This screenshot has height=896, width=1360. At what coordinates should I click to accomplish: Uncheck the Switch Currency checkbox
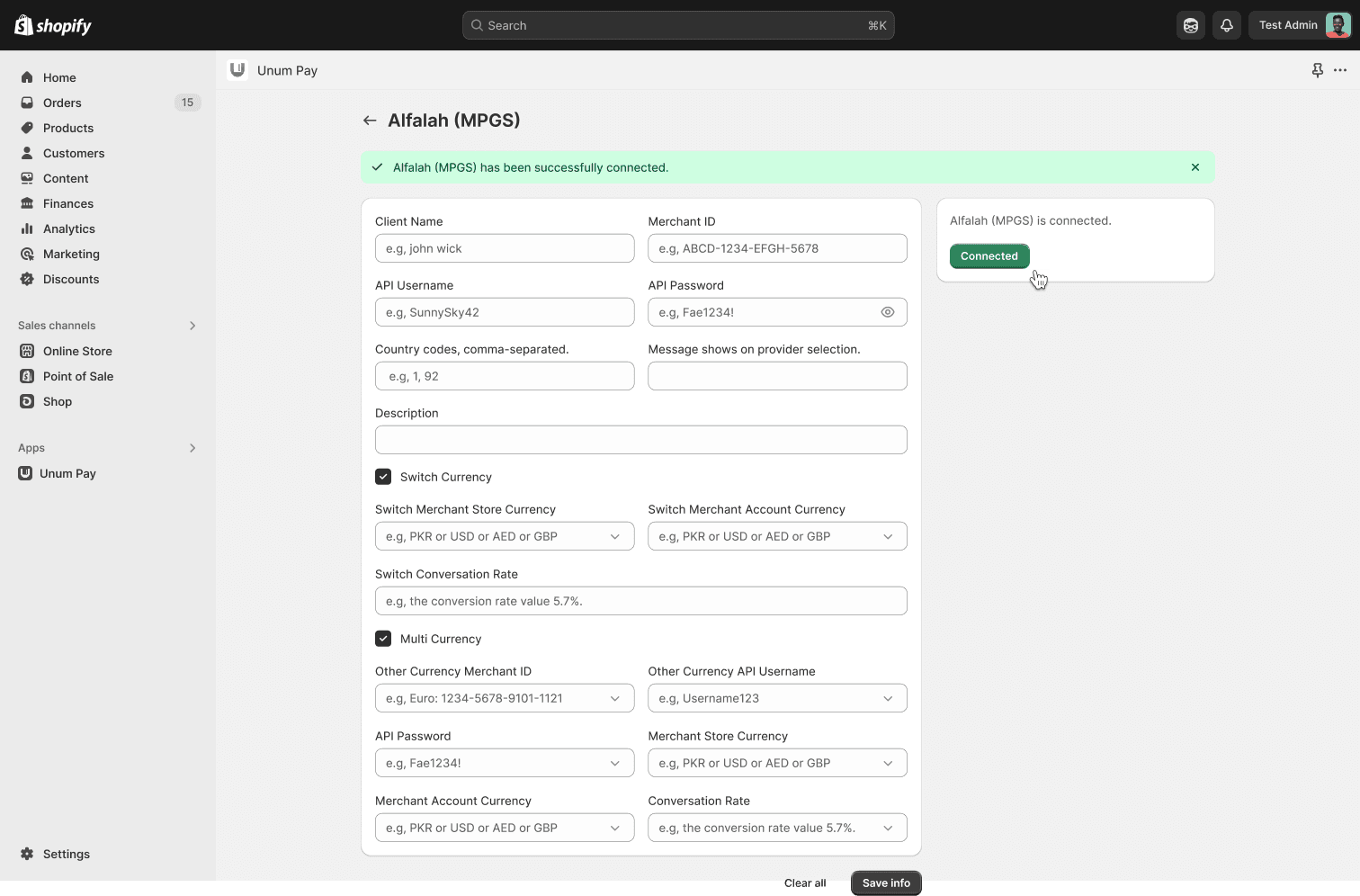[x=383, y=477]
